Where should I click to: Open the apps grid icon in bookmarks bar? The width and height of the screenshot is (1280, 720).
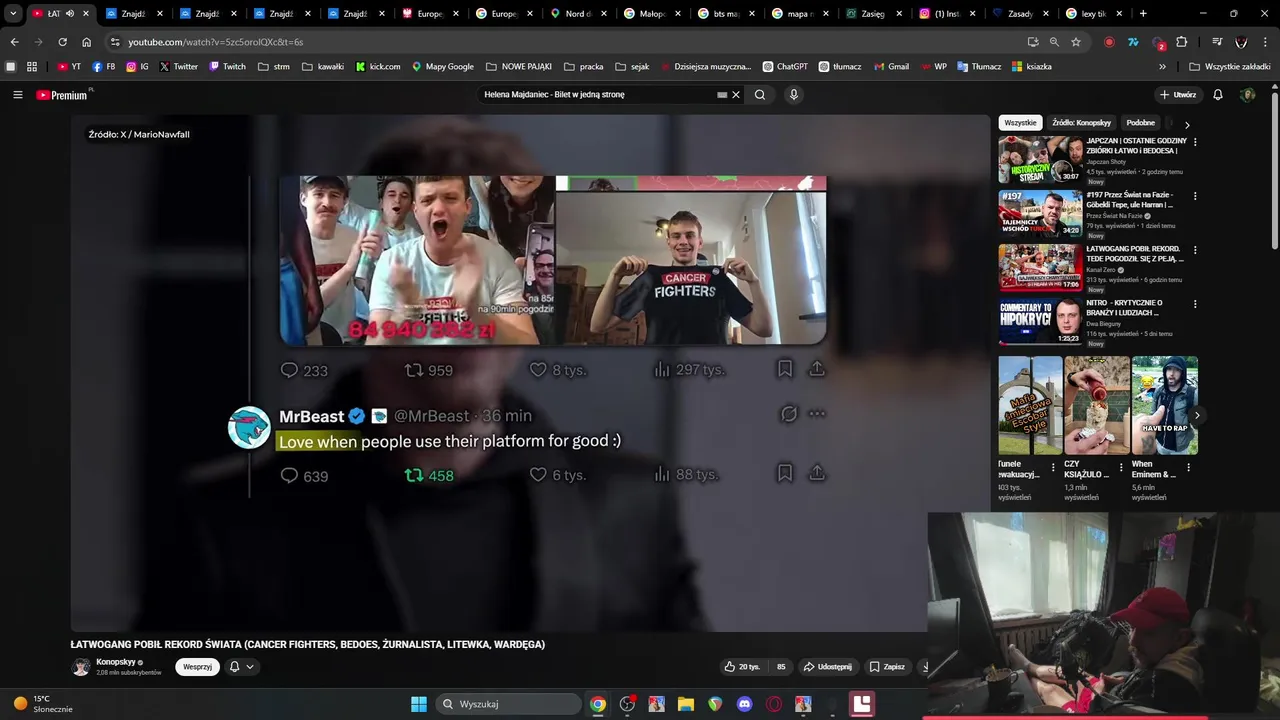point(32,67)
